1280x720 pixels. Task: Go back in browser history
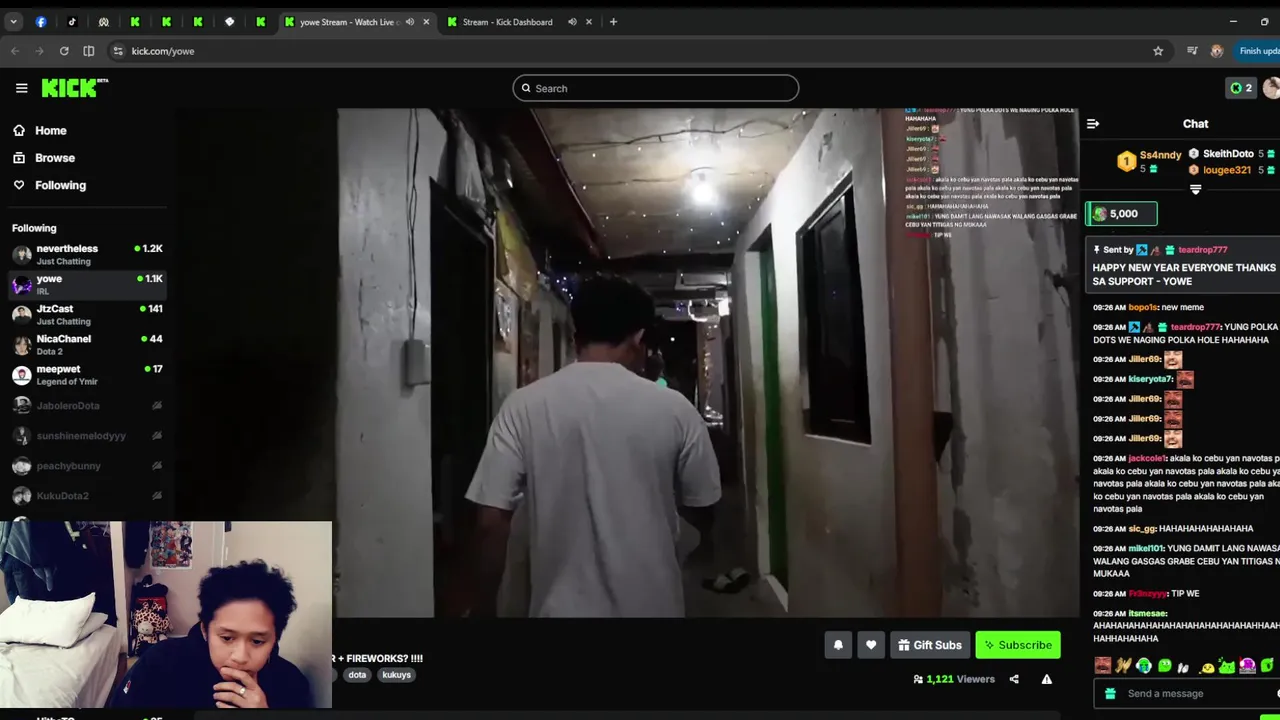15,51
